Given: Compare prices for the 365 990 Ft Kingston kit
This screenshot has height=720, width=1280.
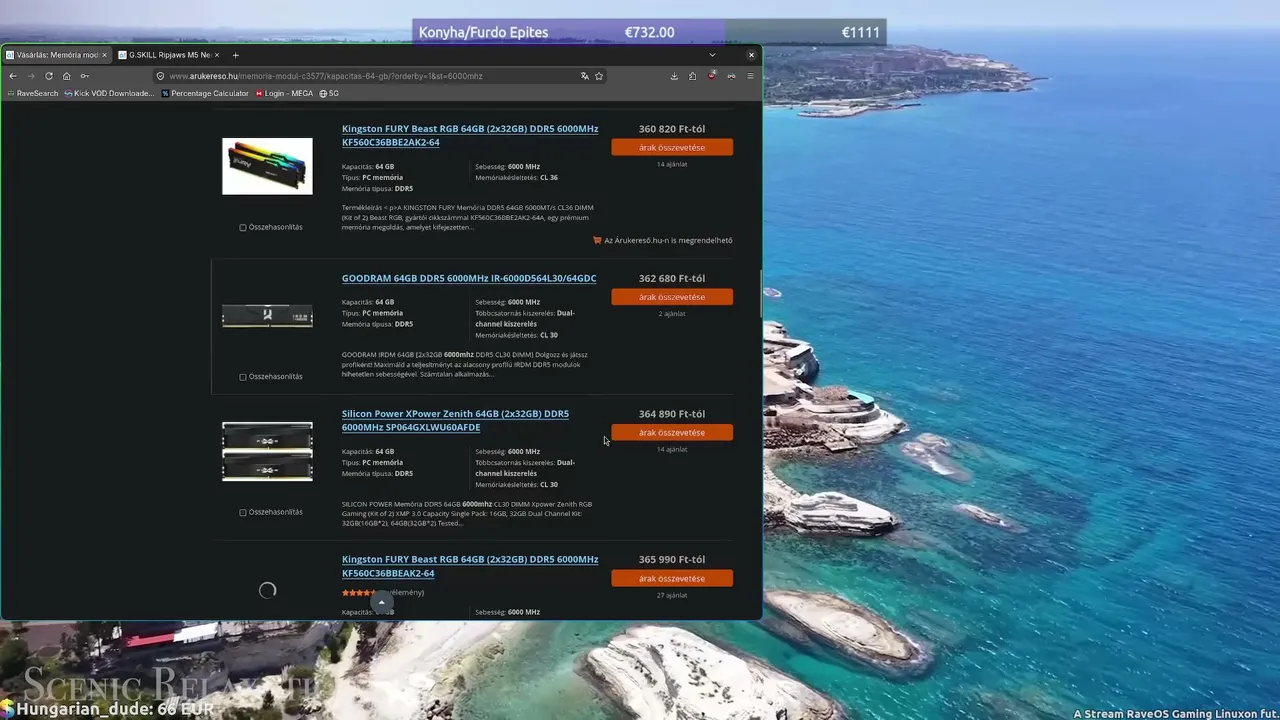Looking at the screenshot, I should pos(672,578).
